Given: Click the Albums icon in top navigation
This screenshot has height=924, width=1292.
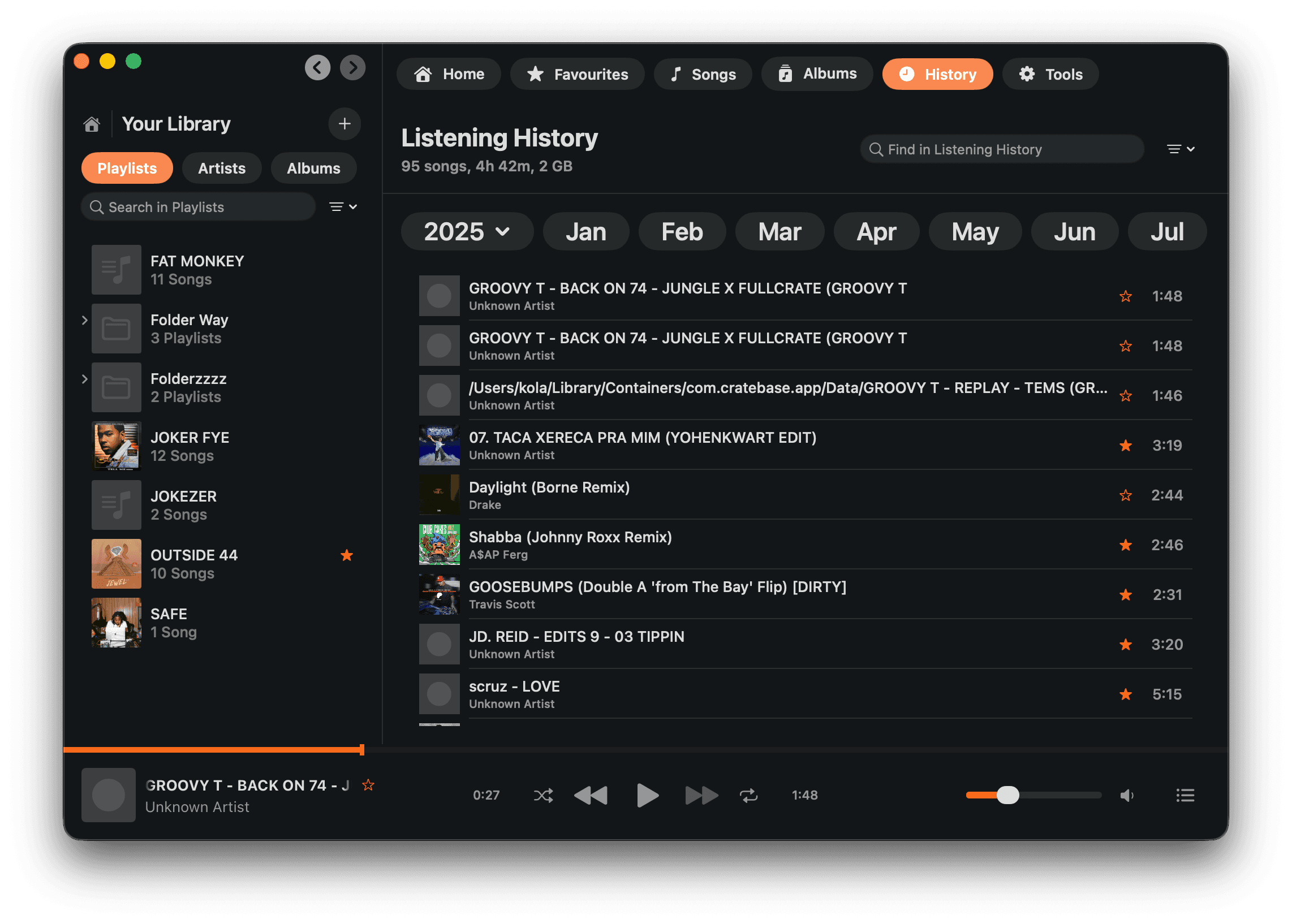Looking at the screenshot, I should click(786, 74).
